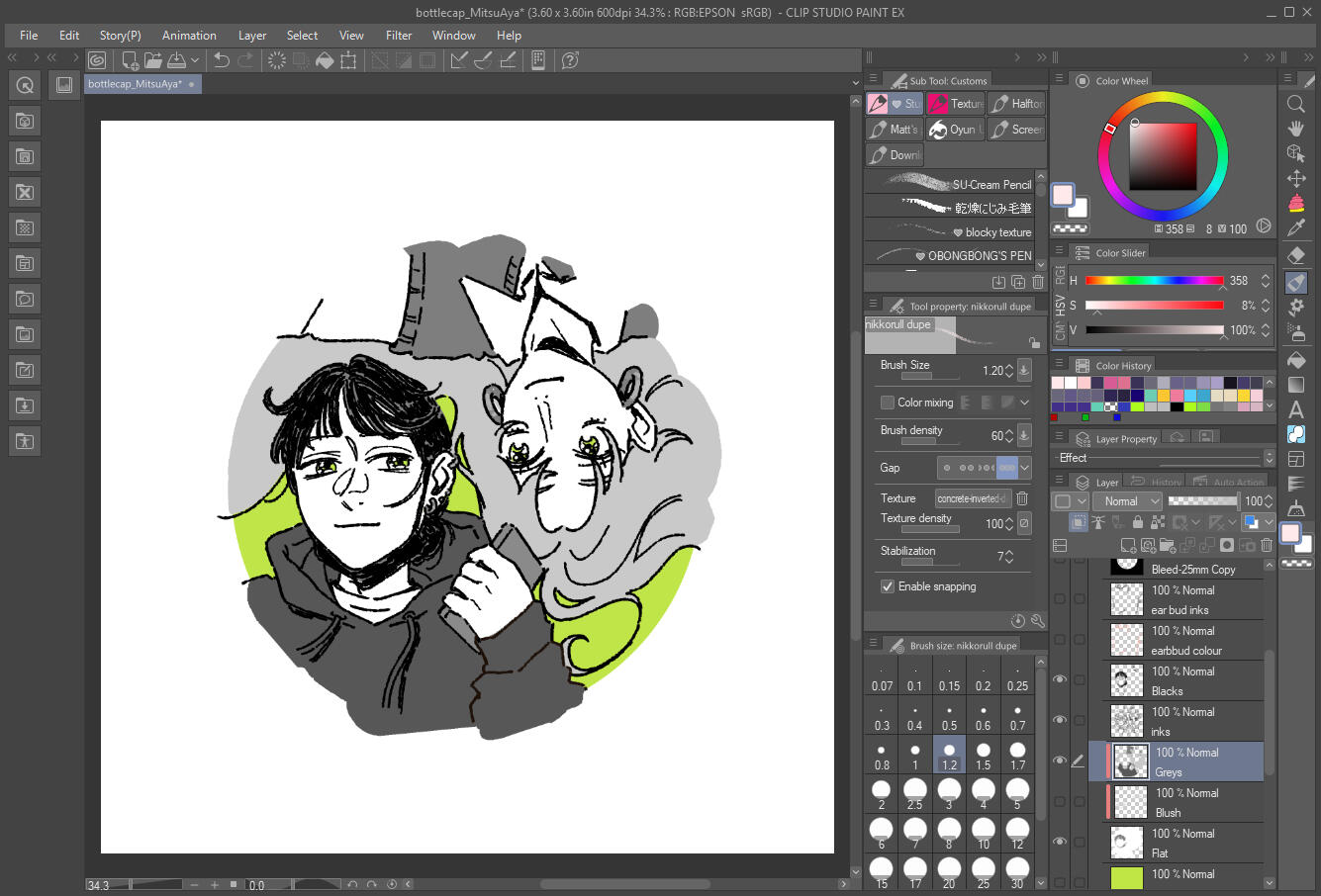The image size is (1321, 896).
Task: Click the New raster layer icon
Action: coord(1128,545)
